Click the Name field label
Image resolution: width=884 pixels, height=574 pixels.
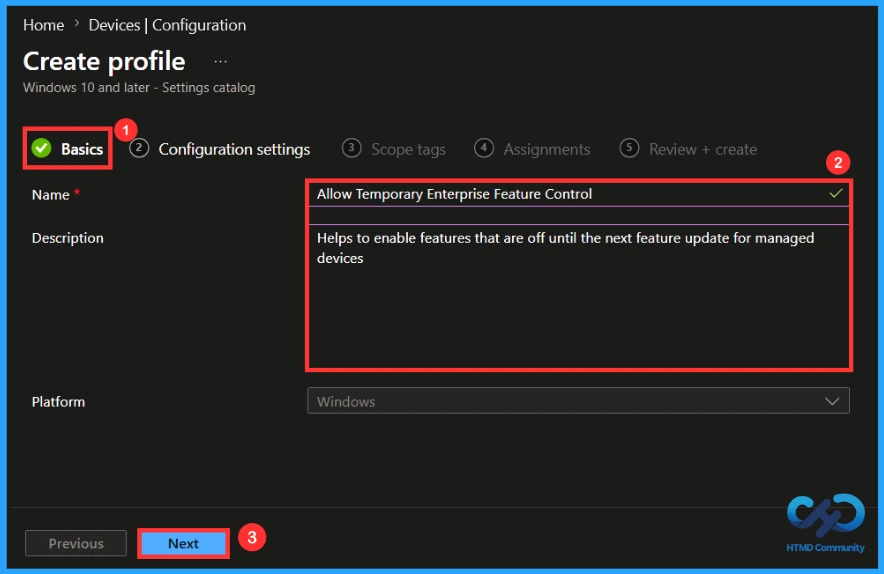51,195
